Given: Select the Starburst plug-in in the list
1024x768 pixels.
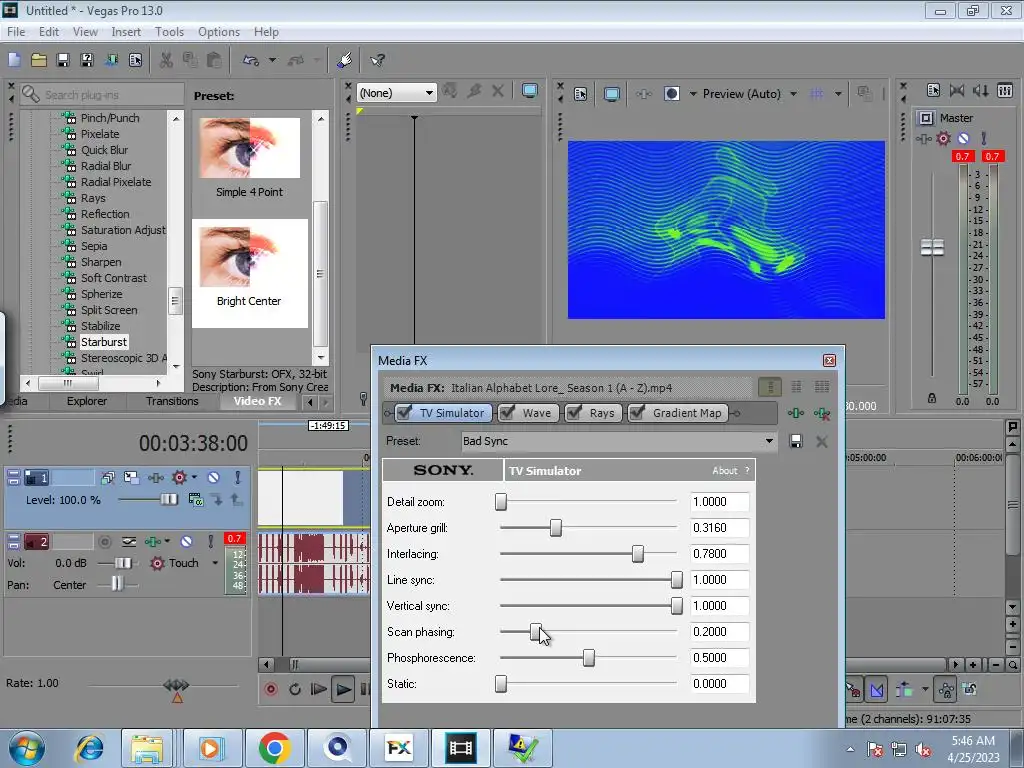Looking at the screenshot, I should tap(104, 342).
